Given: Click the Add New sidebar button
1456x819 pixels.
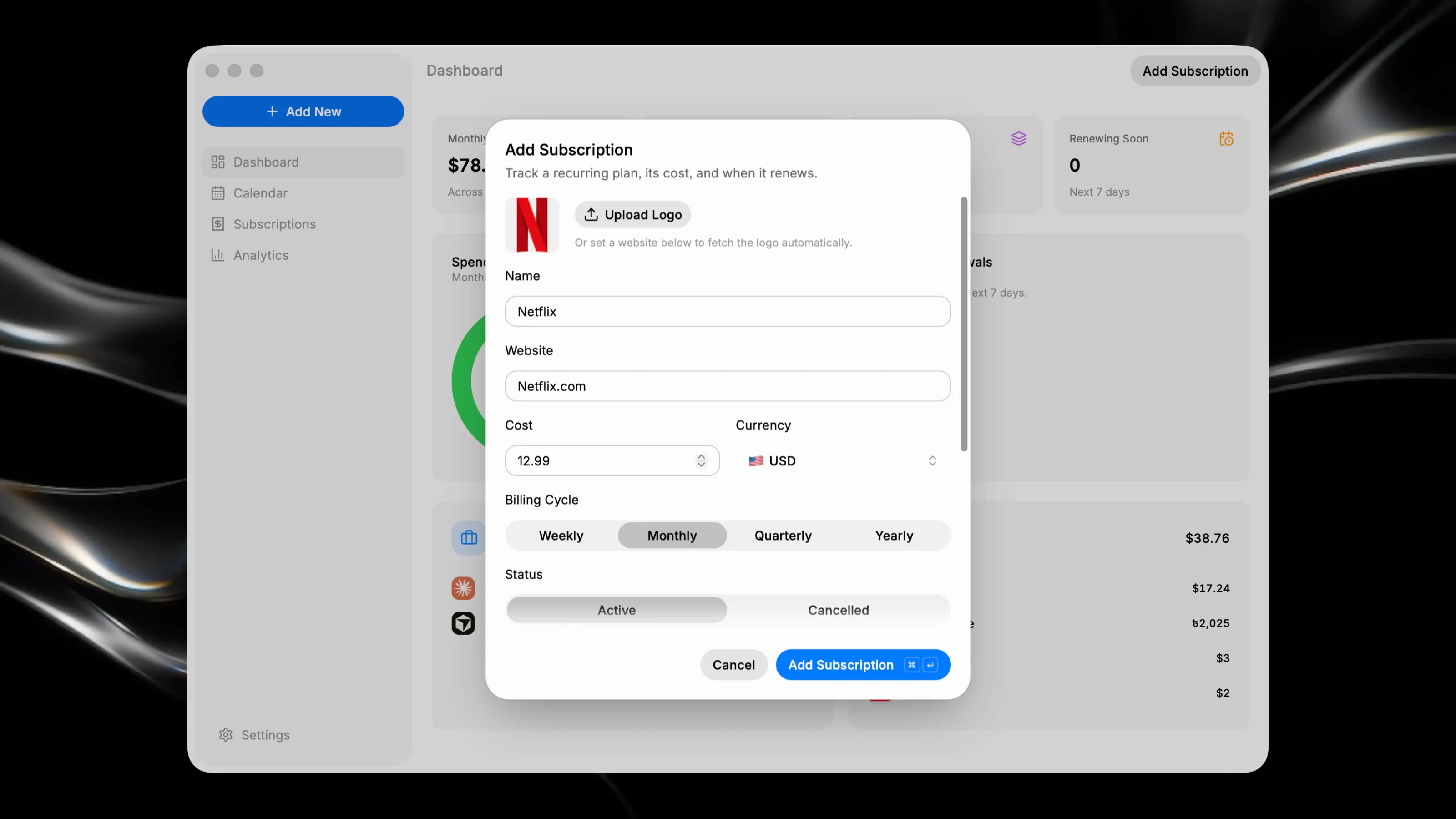Looking at the screenshot, I should coord(303,111).
